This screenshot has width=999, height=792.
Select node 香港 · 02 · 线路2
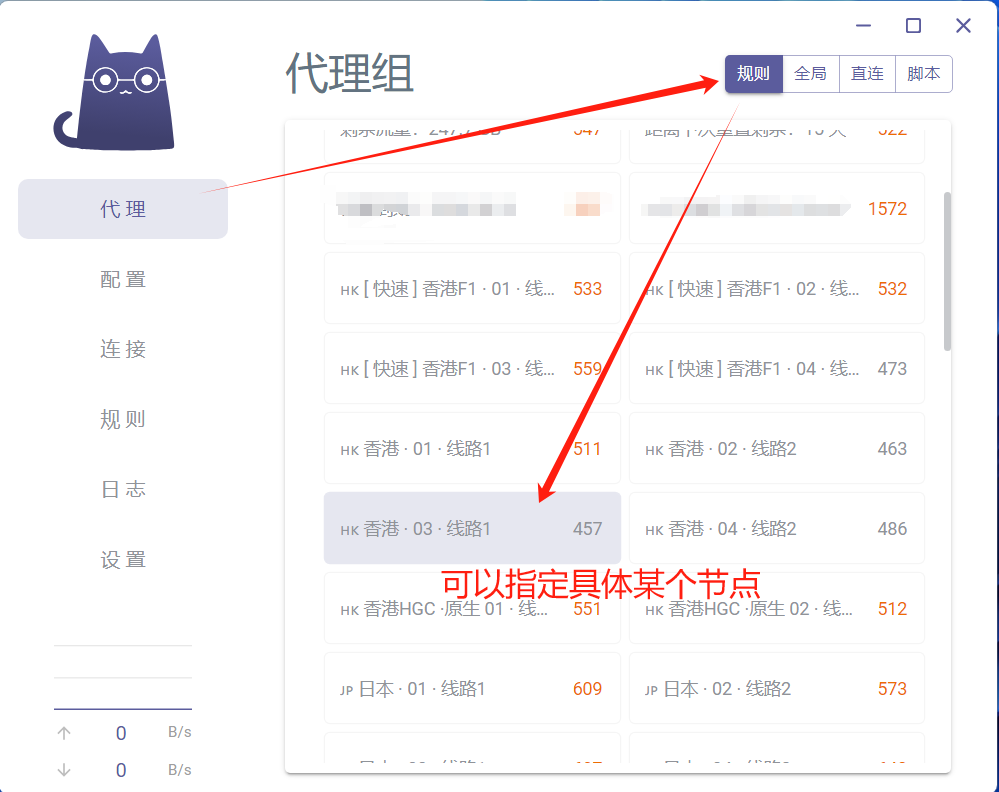pos(777,449)
